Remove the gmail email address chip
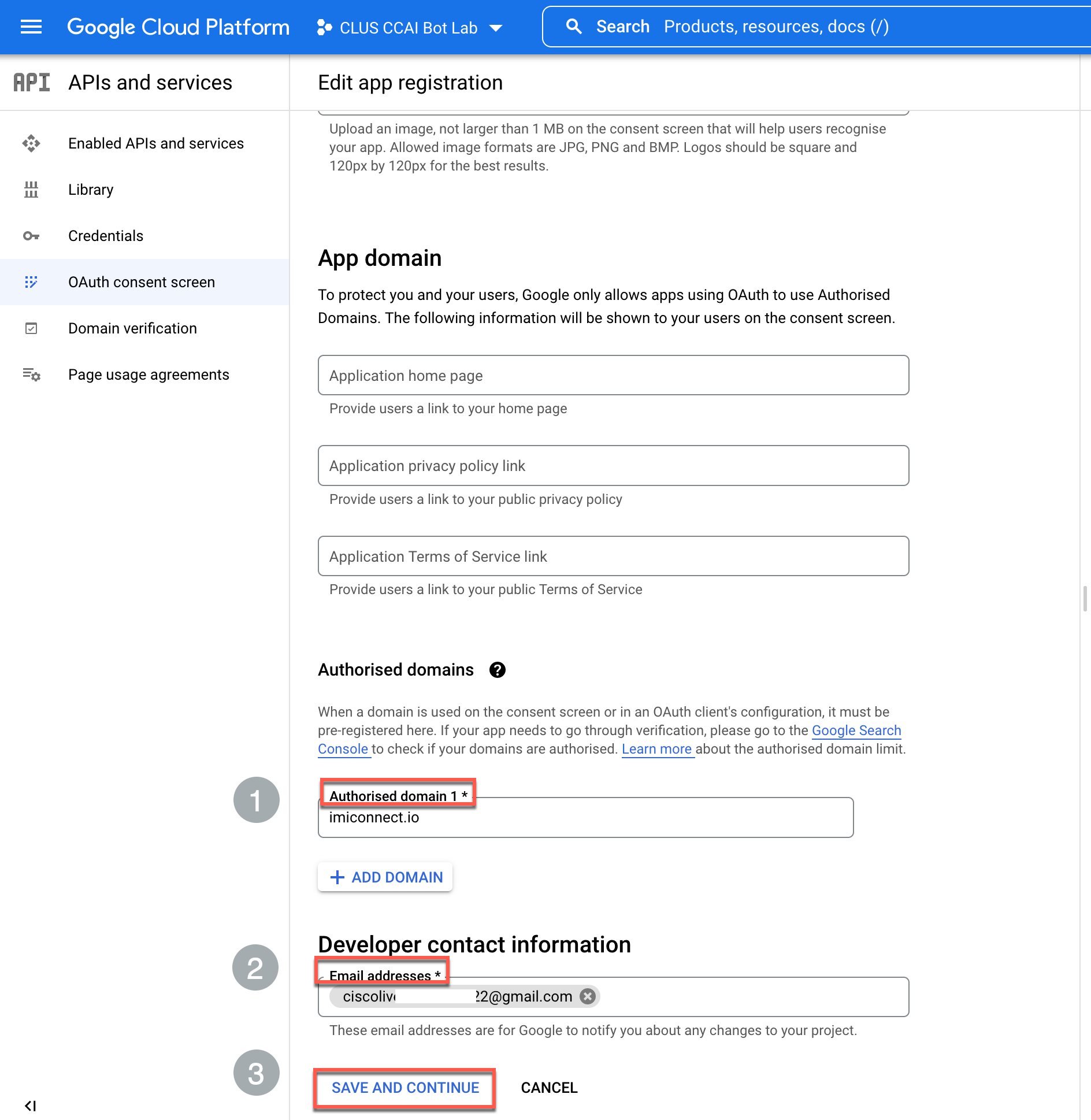 pos(588,996)
